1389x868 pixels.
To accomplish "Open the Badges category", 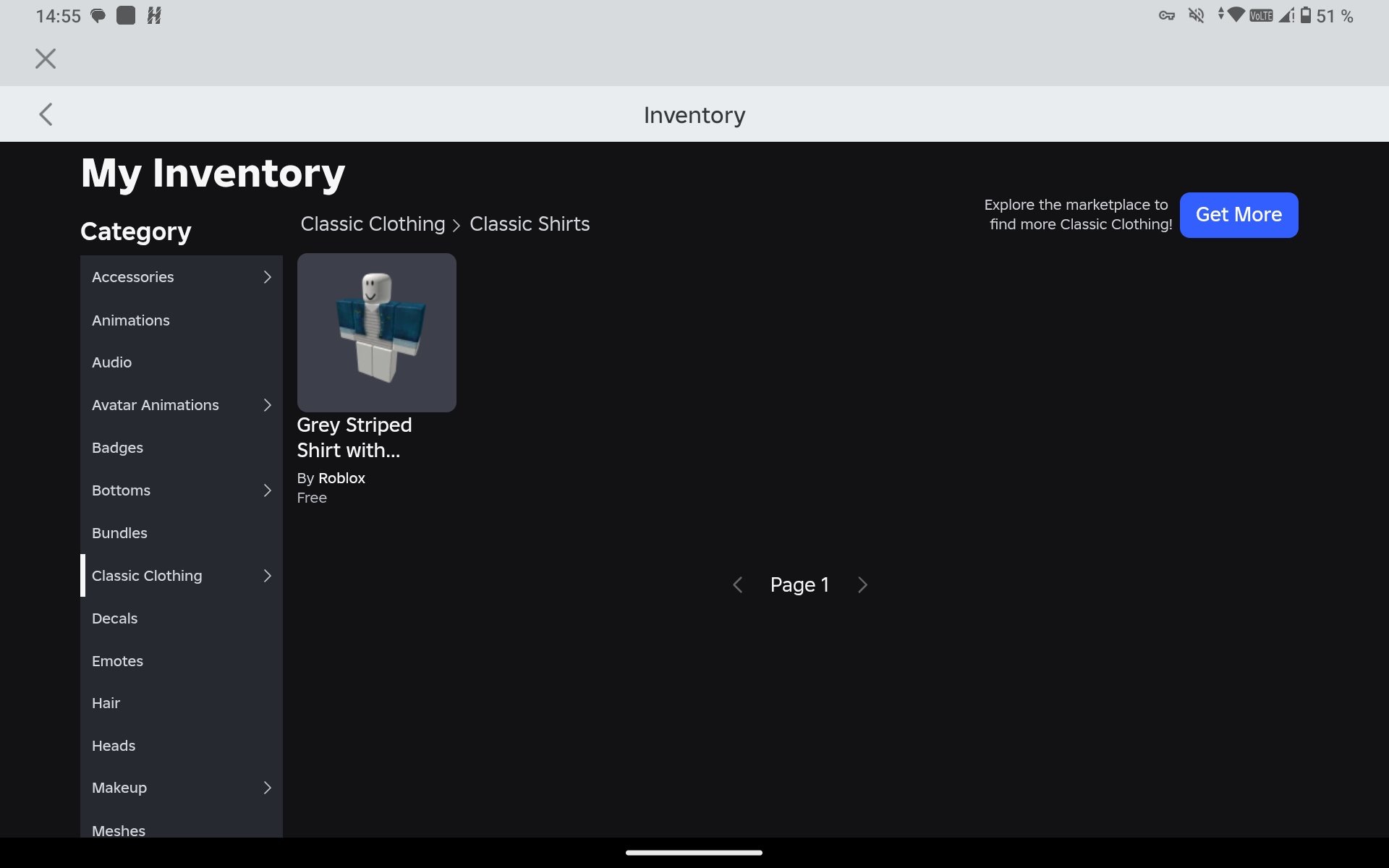I will [x=181, y=448].
